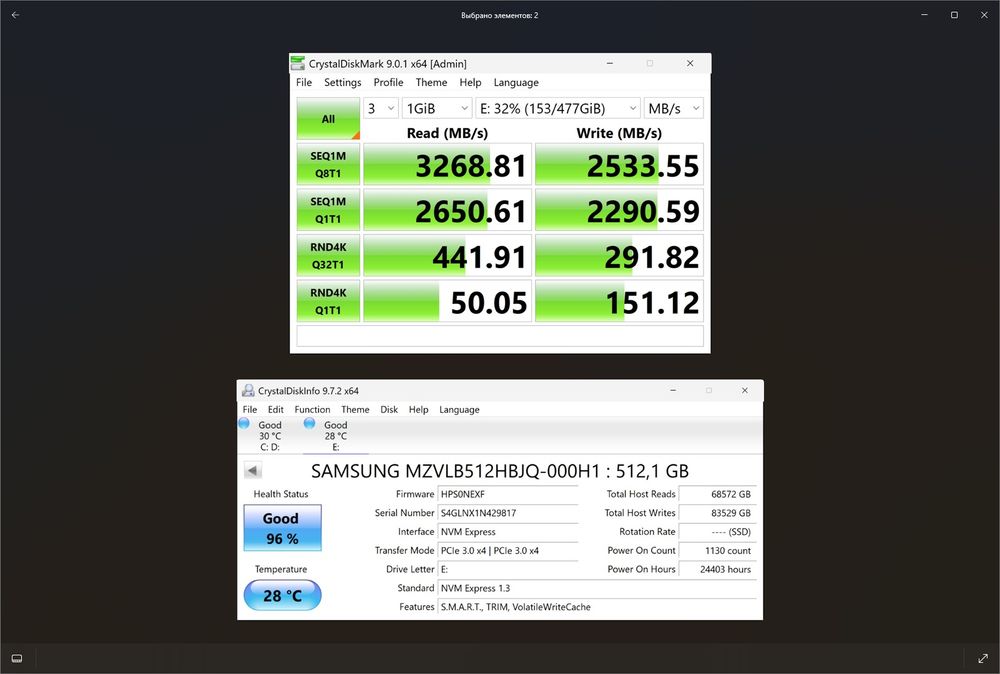Click the CrystalDiskMark title bar app icon
The height and width of the screenshot is (674, 1000).
coord(298,63)
